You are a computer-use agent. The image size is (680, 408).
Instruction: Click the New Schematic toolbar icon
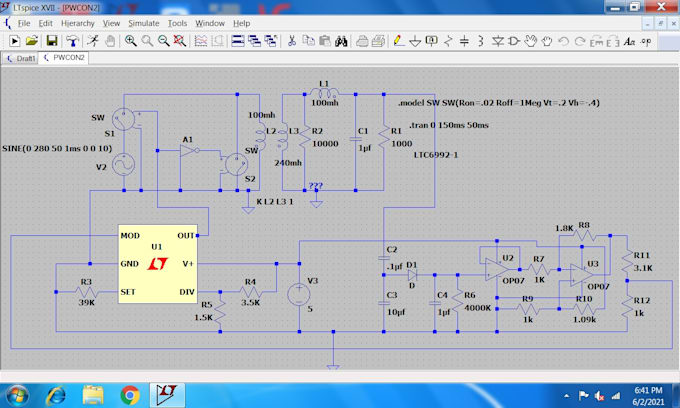[14, 41]
